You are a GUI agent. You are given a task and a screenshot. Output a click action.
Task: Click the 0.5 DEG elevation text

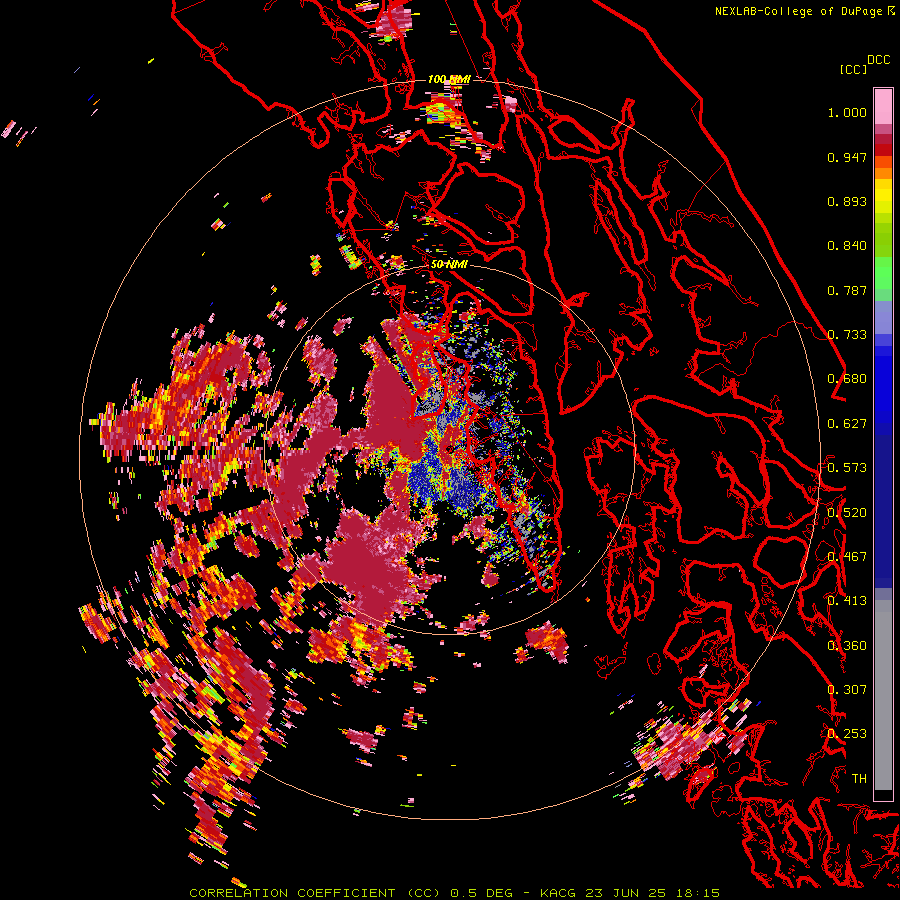point(481,893)
